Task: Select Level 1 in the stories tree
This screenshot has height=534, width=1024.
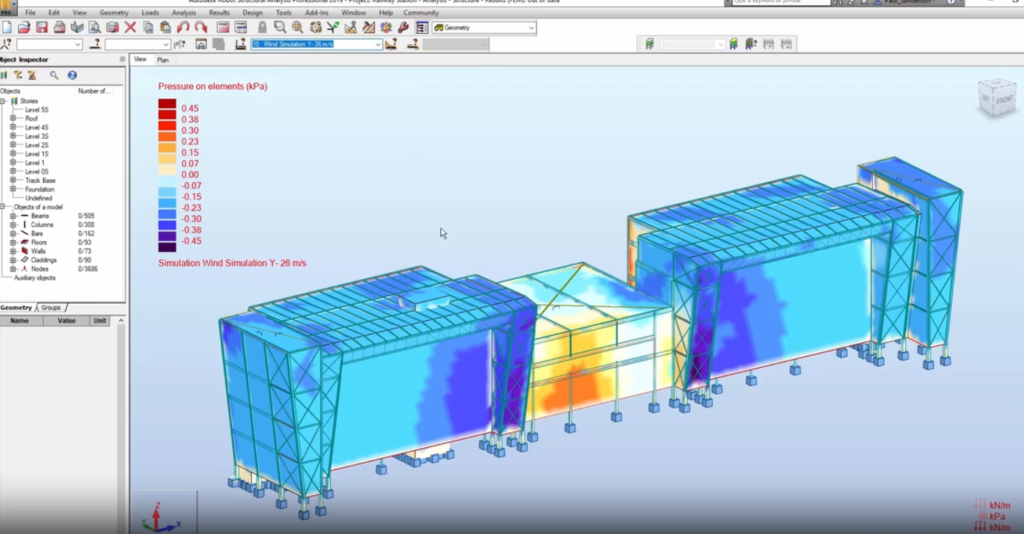Action: pyautogui.click(x=36, y=163)
